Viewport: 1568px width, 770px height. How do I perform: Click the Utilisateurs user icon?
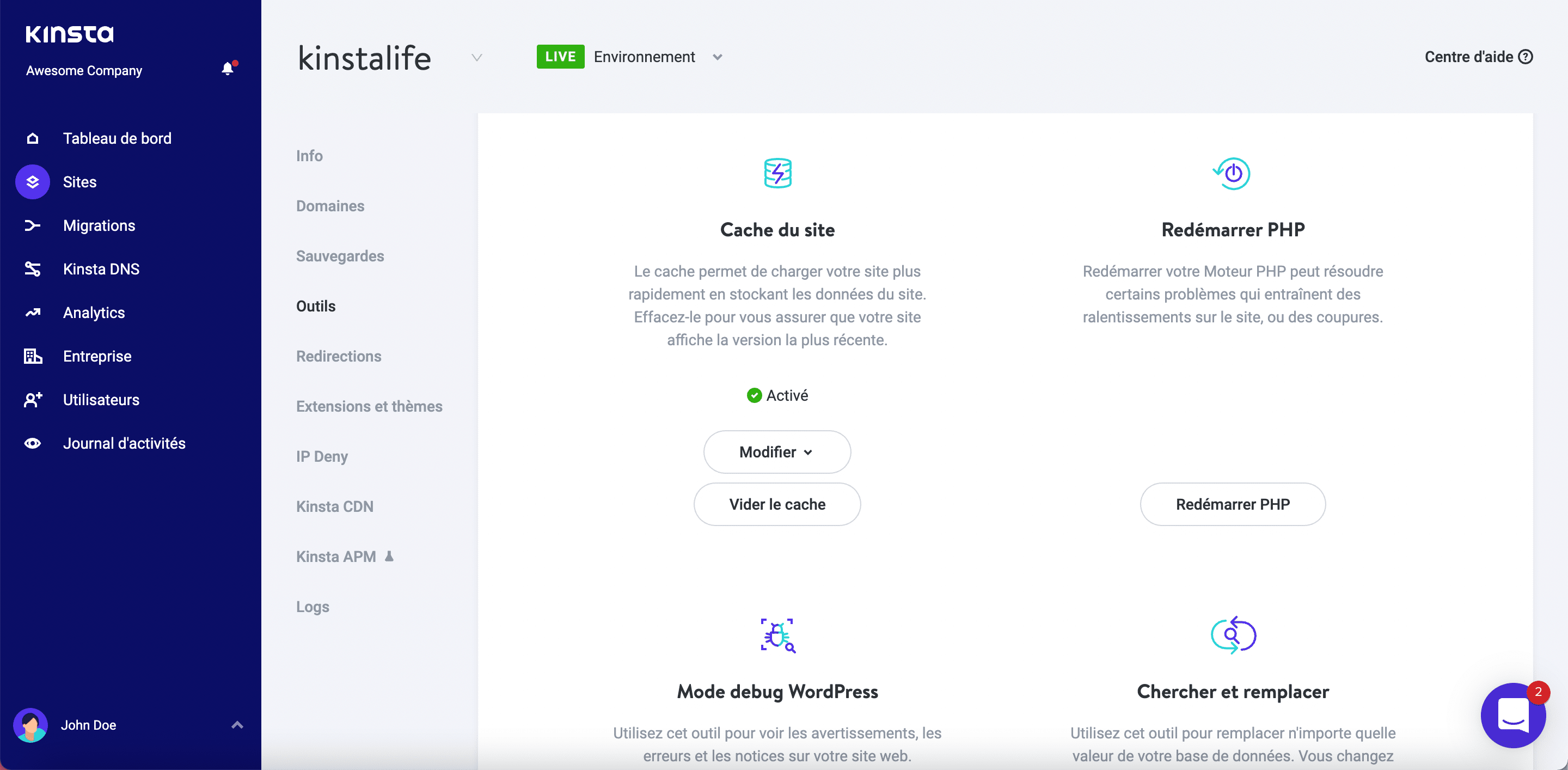33,399
